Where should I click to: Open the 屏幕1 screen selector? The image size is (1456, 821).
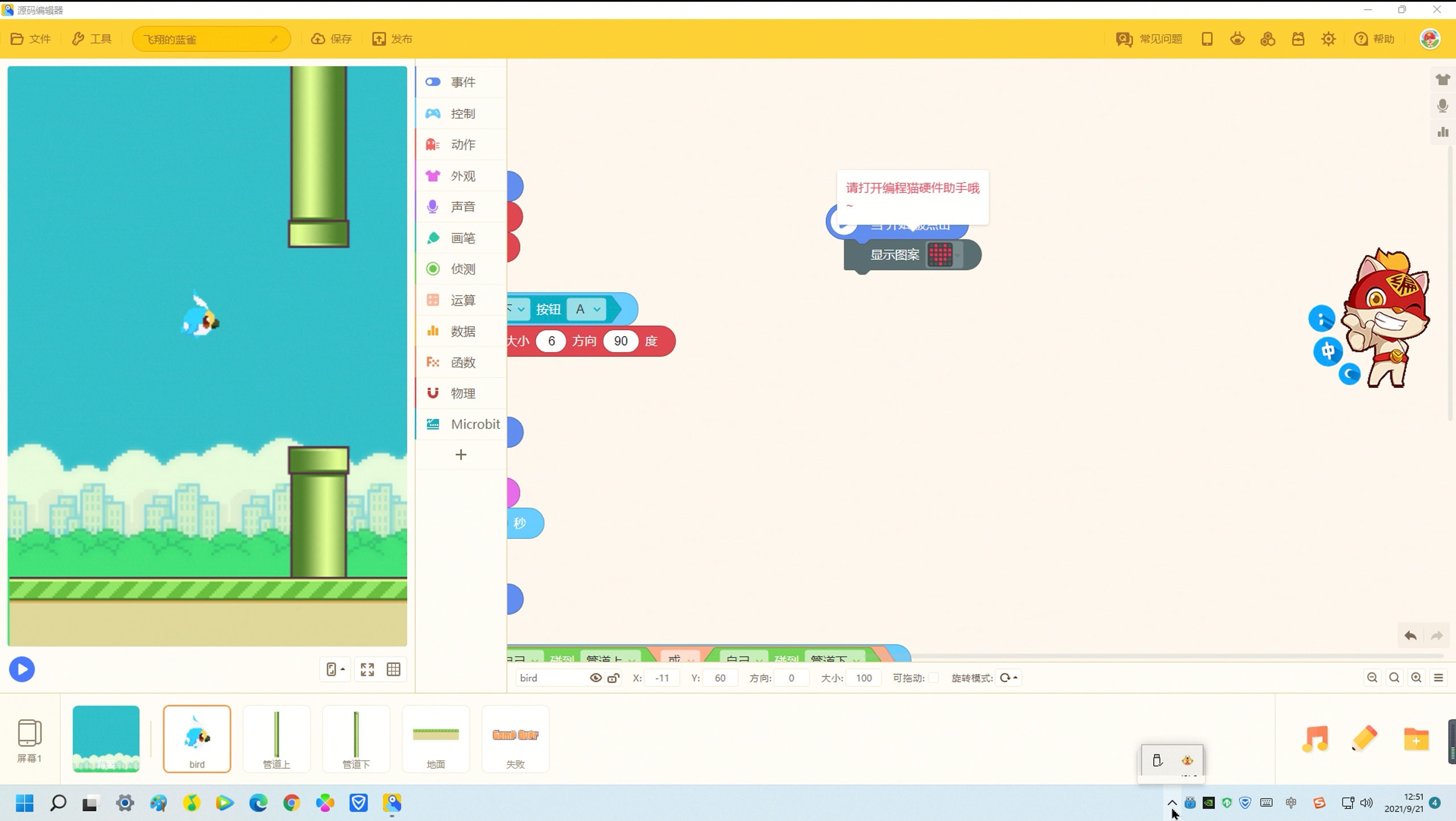click(x=30, y=740)
